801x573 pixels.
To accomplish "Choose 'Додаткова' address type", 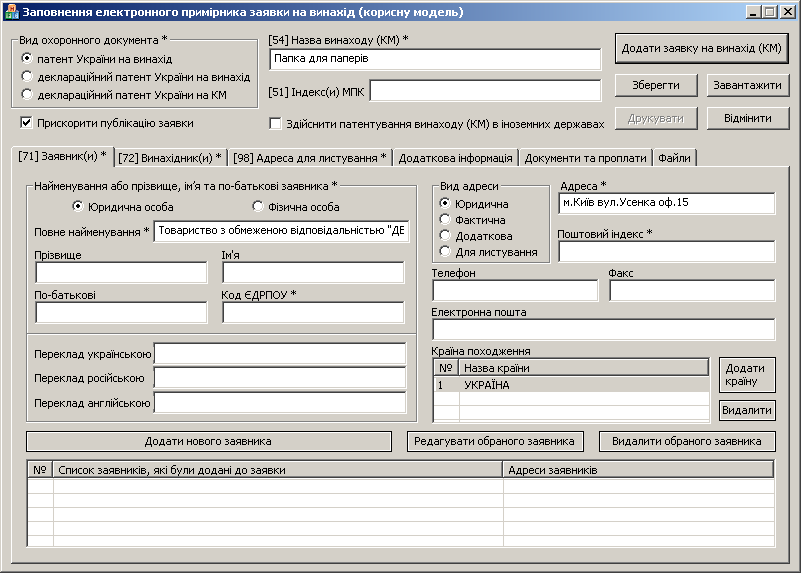I will tap(445, 235).
